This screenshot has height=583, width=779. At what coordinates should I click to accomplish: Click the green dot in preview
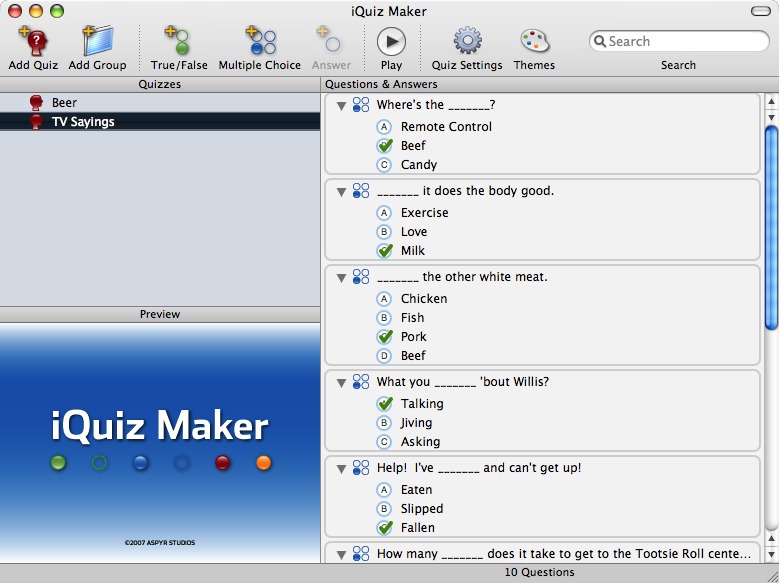tap(58, 463)
